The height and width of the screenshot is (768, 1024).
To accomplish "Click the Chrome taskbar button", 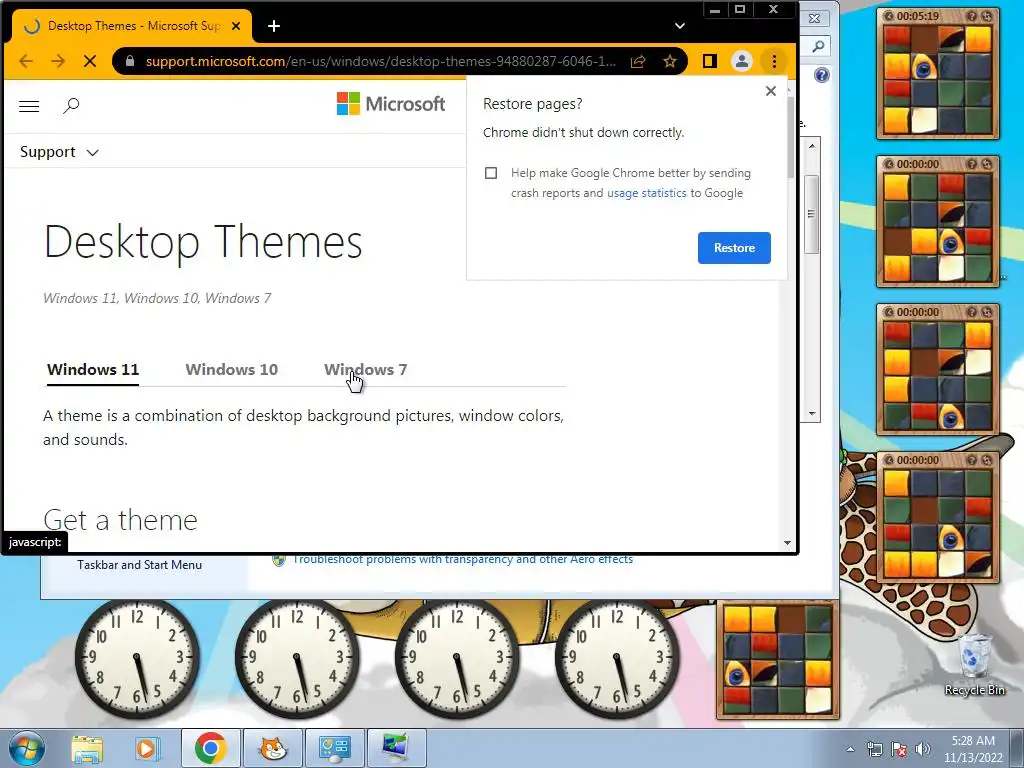I will [210, 748].
